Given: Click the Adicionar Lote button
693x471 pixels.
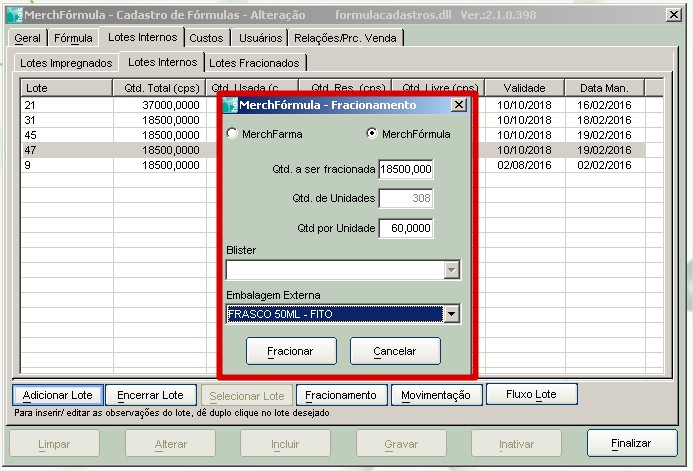Looking at the screenshot, I should click(58, 395).
